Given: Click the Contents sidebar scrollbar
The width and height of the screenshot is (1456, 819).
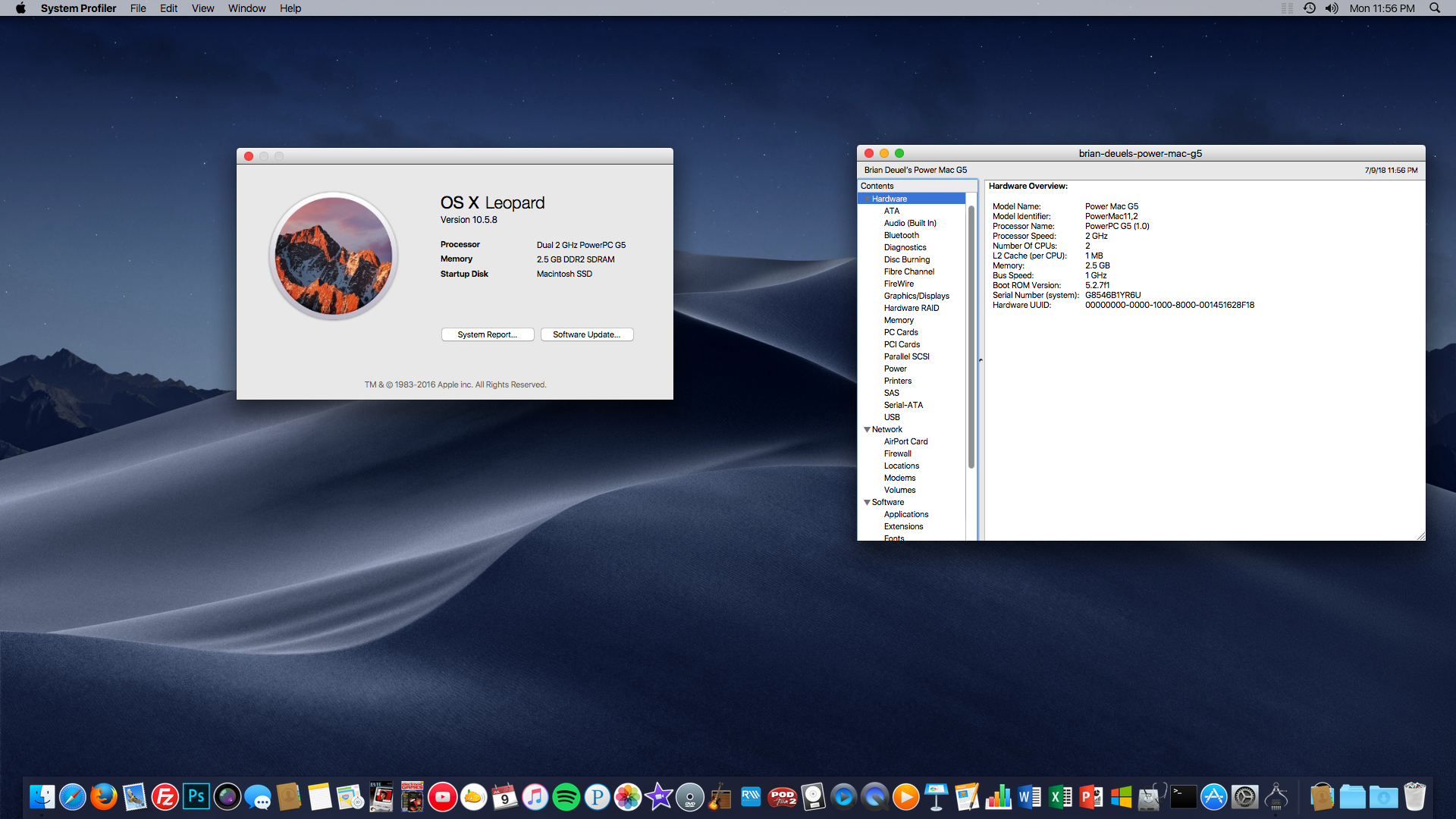Looking at the screenshot, I should tap(971, 337).
